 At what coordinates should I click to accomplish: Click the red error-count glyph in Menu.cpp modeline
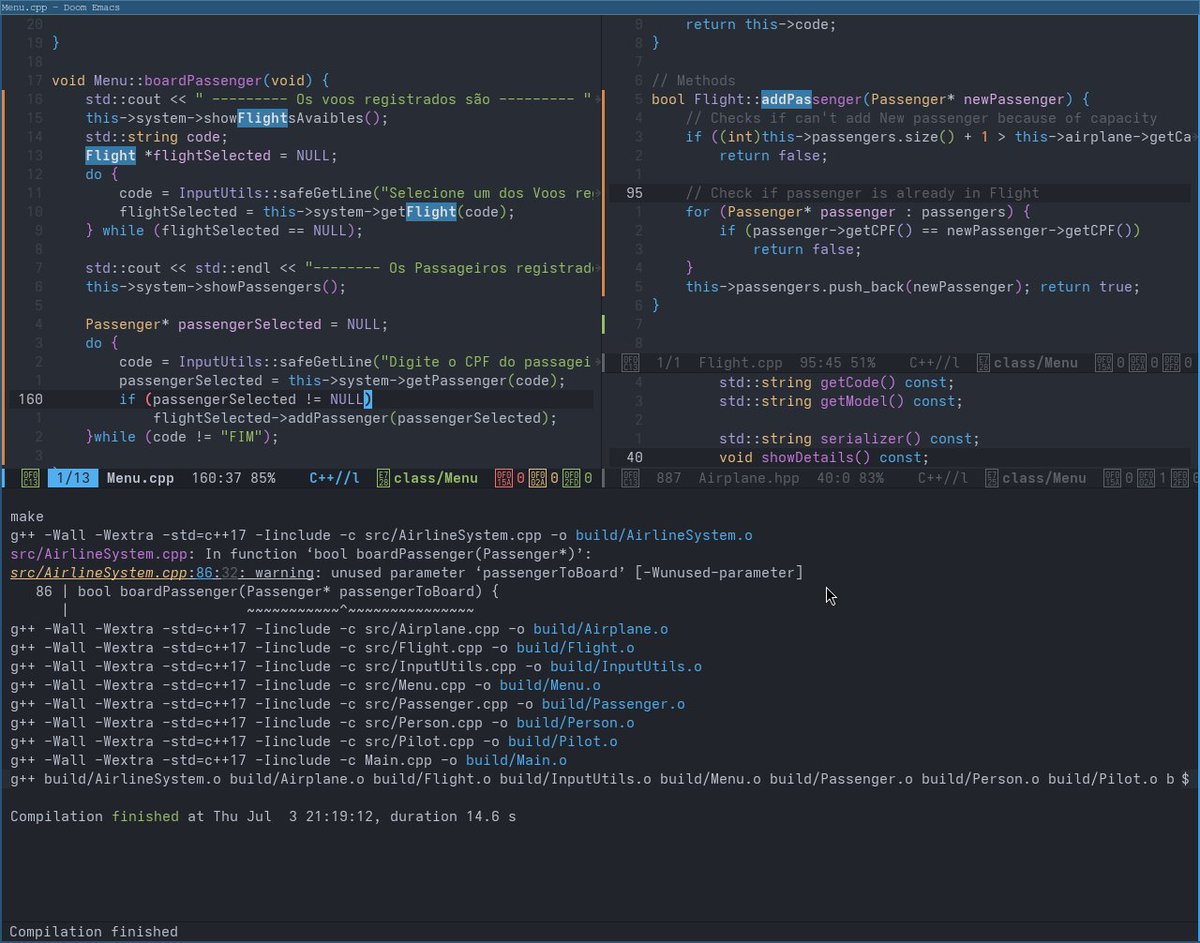click(x=505, y=478)
